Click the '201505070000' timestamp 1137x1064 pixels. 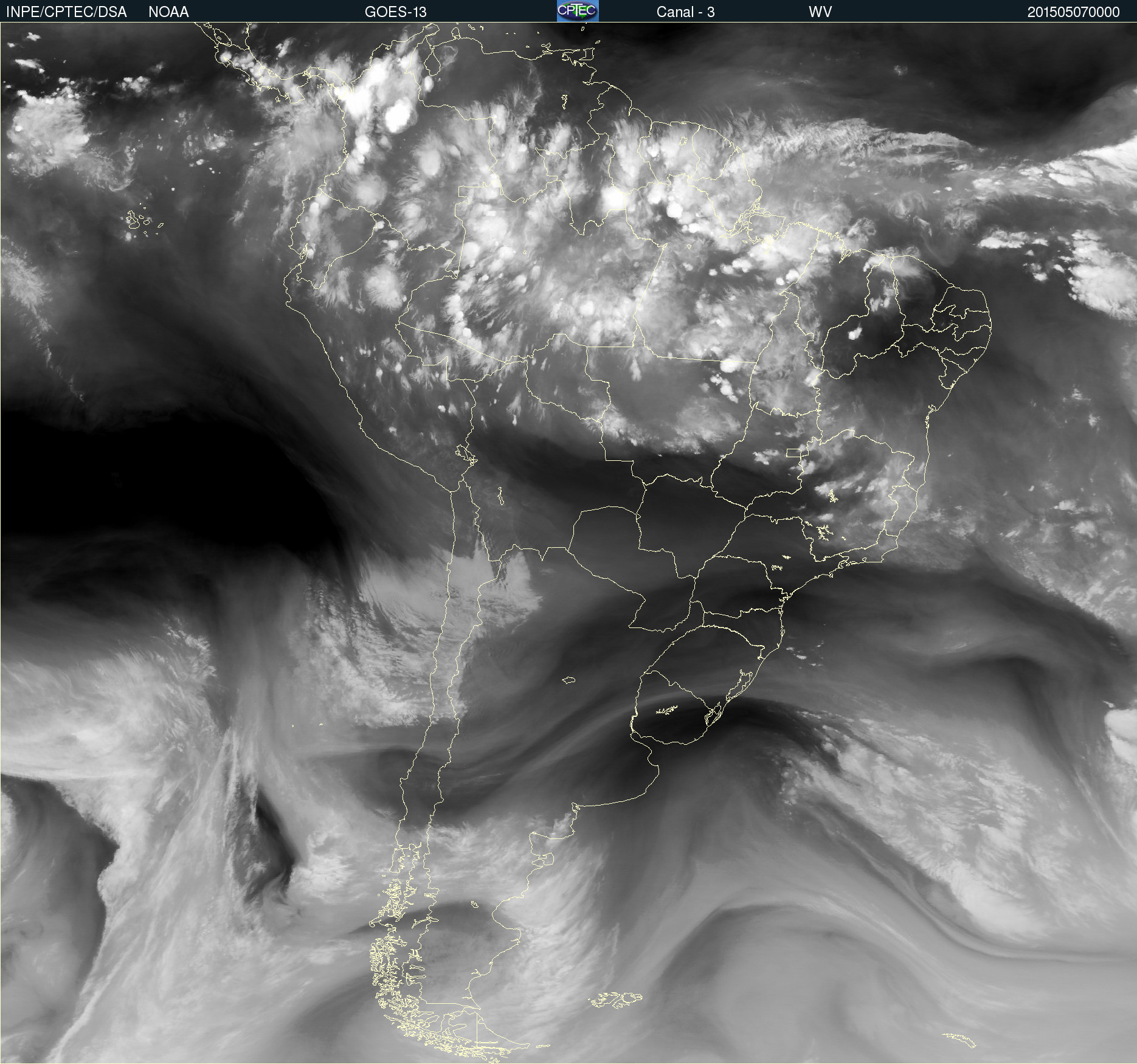pos(1073,12)
